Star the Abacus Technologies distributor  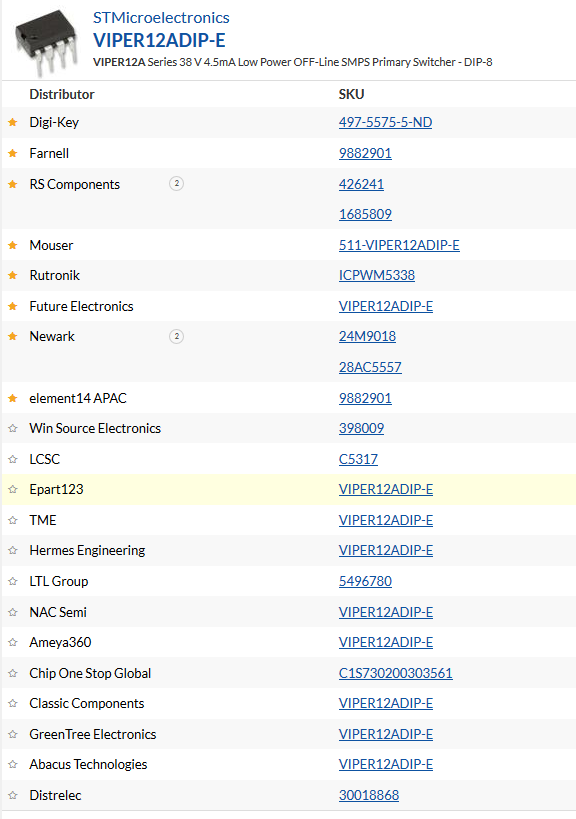click(x=13, y=764)
